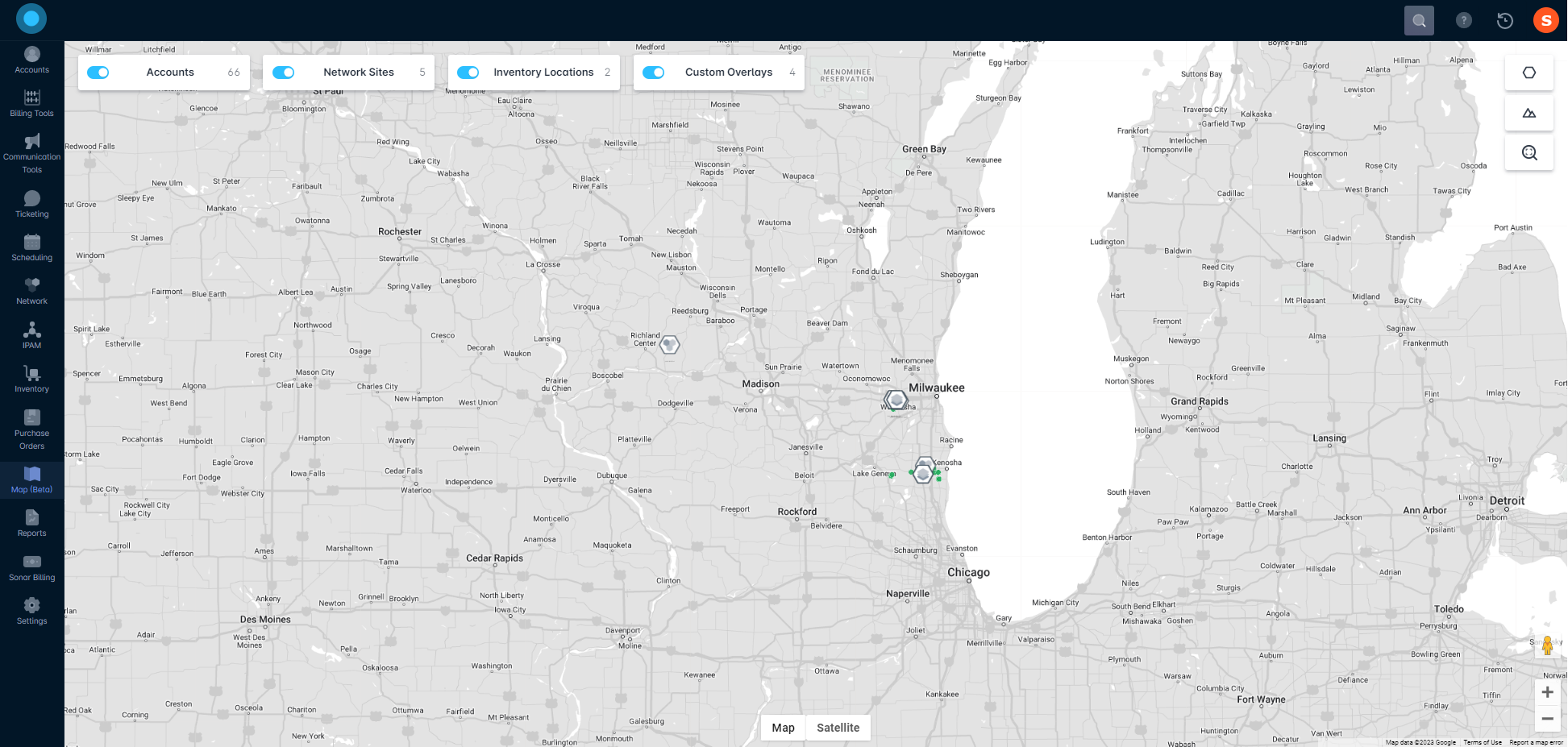
Task: Click the Milwaukee city label on map
Action: tap(937, 388)
